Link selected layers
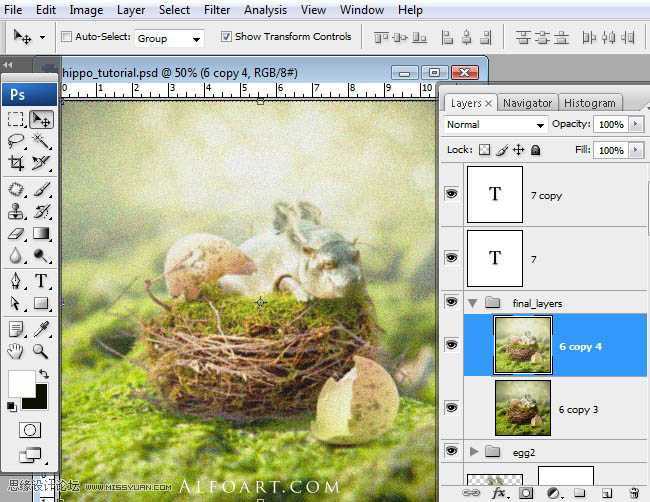The width and height of the screenshot is (650, 502). pos(471,493)
